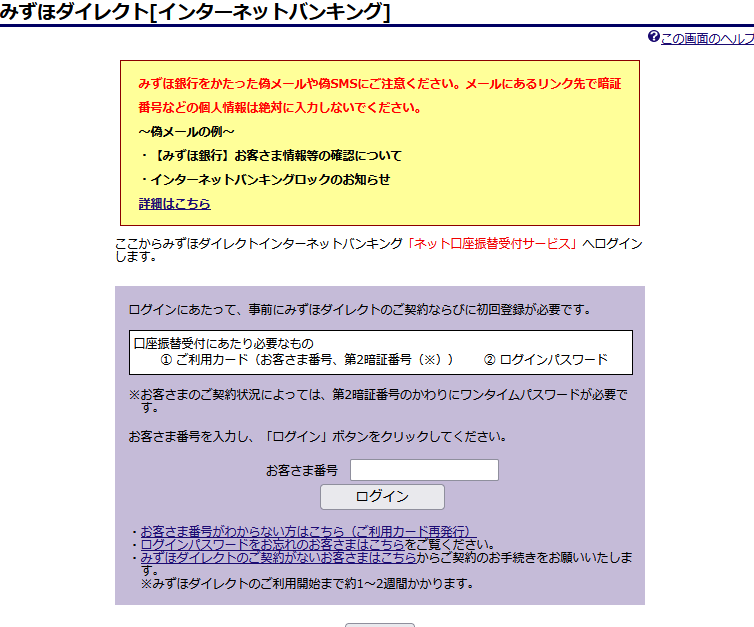Open お客さま番号がわからない方はこちら link

(x=308, y=531)
